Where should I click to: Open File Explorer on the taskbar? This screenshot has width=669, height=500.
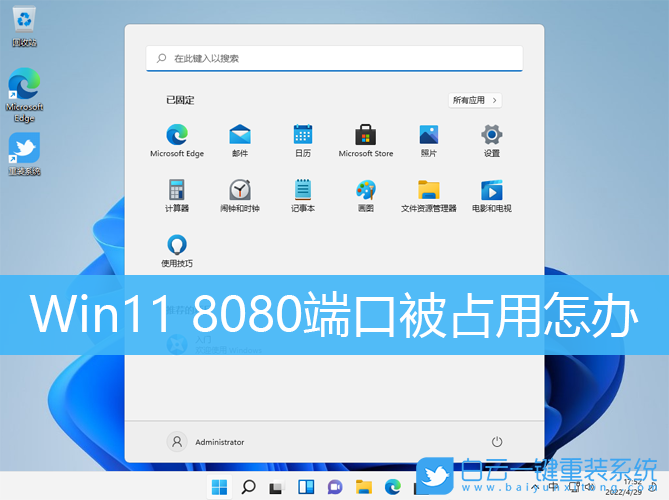pyautogui.click(x=364, y=487)
